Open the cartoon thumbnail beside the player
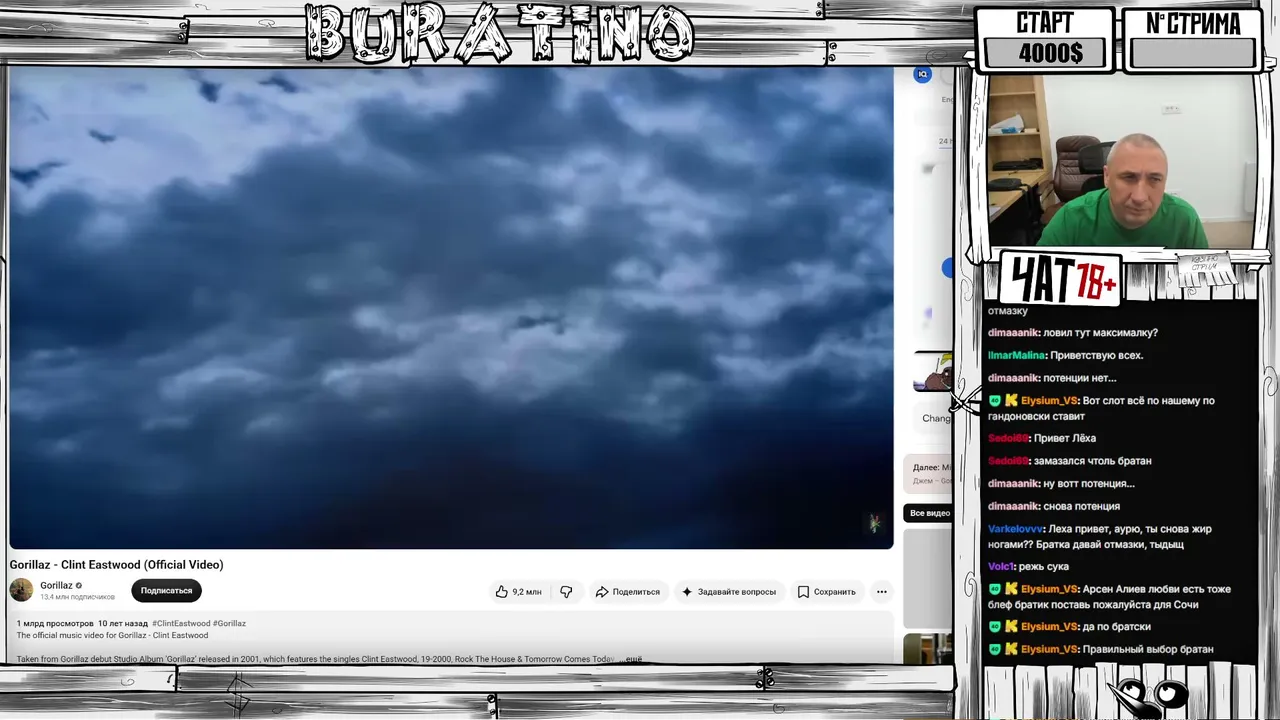 click(x=933, y=371)
